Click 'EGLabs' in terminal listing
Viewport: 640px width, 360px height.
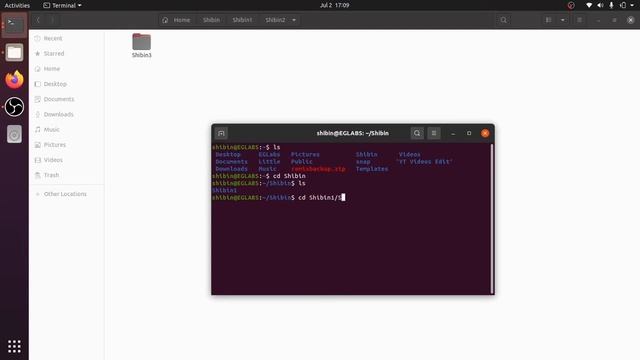[269, 155]
